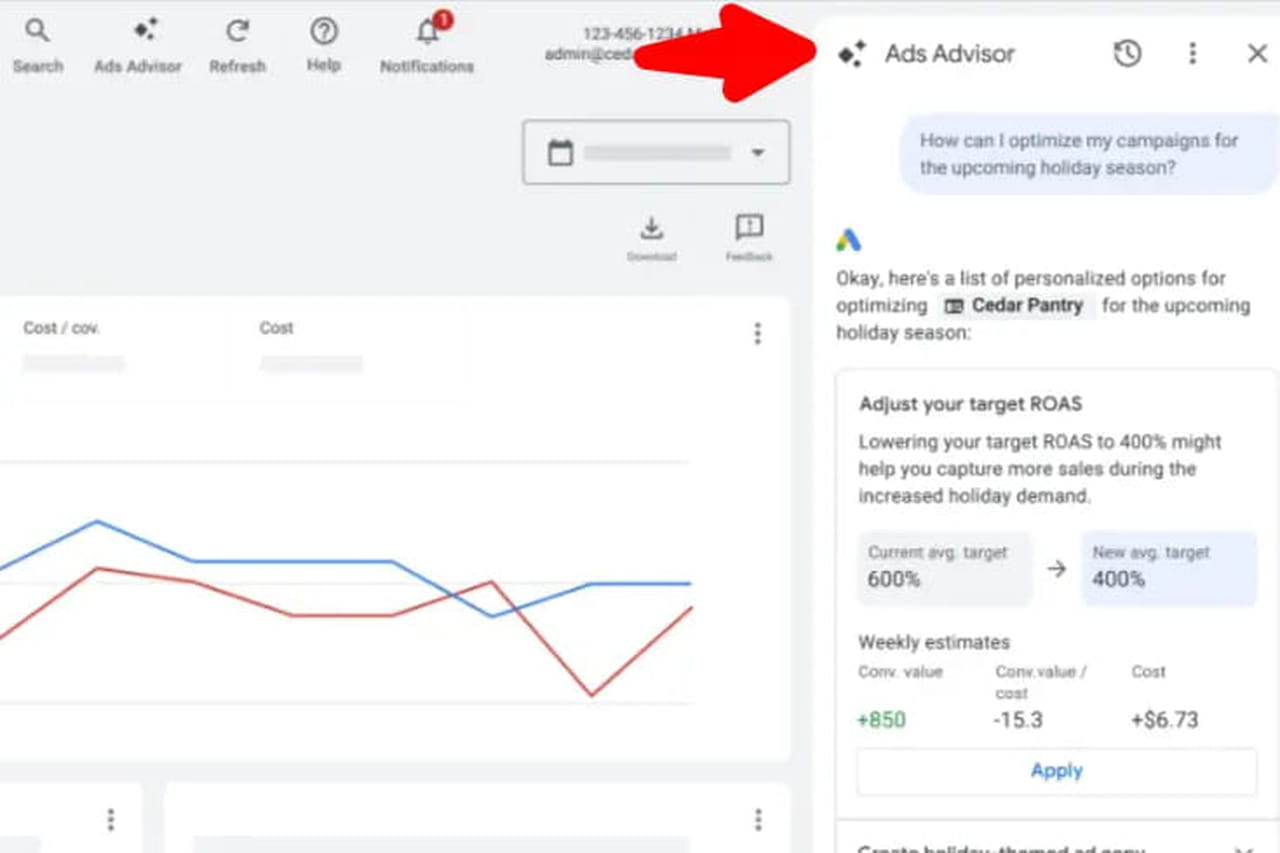The height and width of the screenshot is (853, 1280).
Task: Open conversation history in Ads Advisor panel
Action: pyautogui.click(x=1127, y=54)
